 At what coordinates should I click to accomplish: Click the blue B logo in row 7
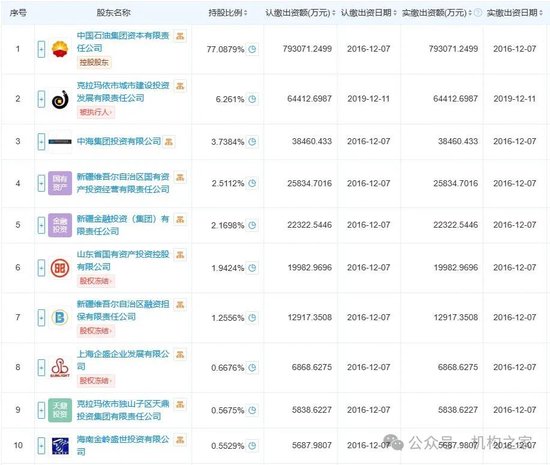60,318
